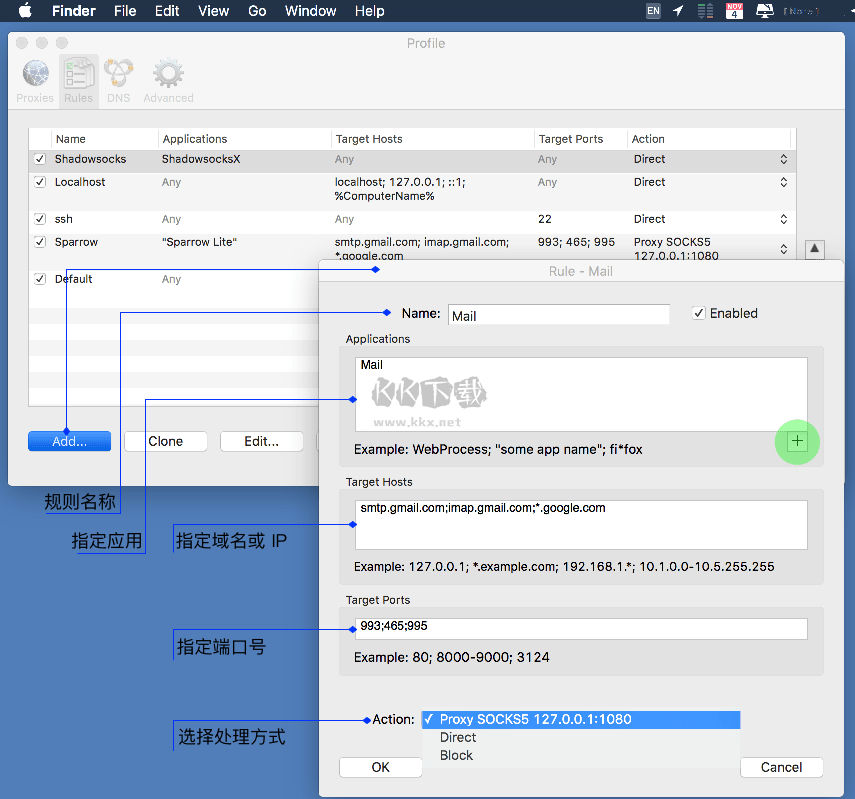Open the Window menu

coord(310,11)
